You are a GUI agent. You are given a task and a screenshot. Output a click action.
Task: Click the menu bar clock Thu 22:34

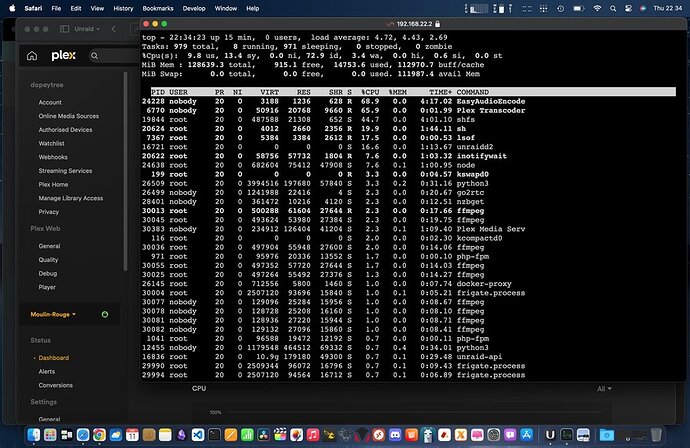[x=668, y=8]
